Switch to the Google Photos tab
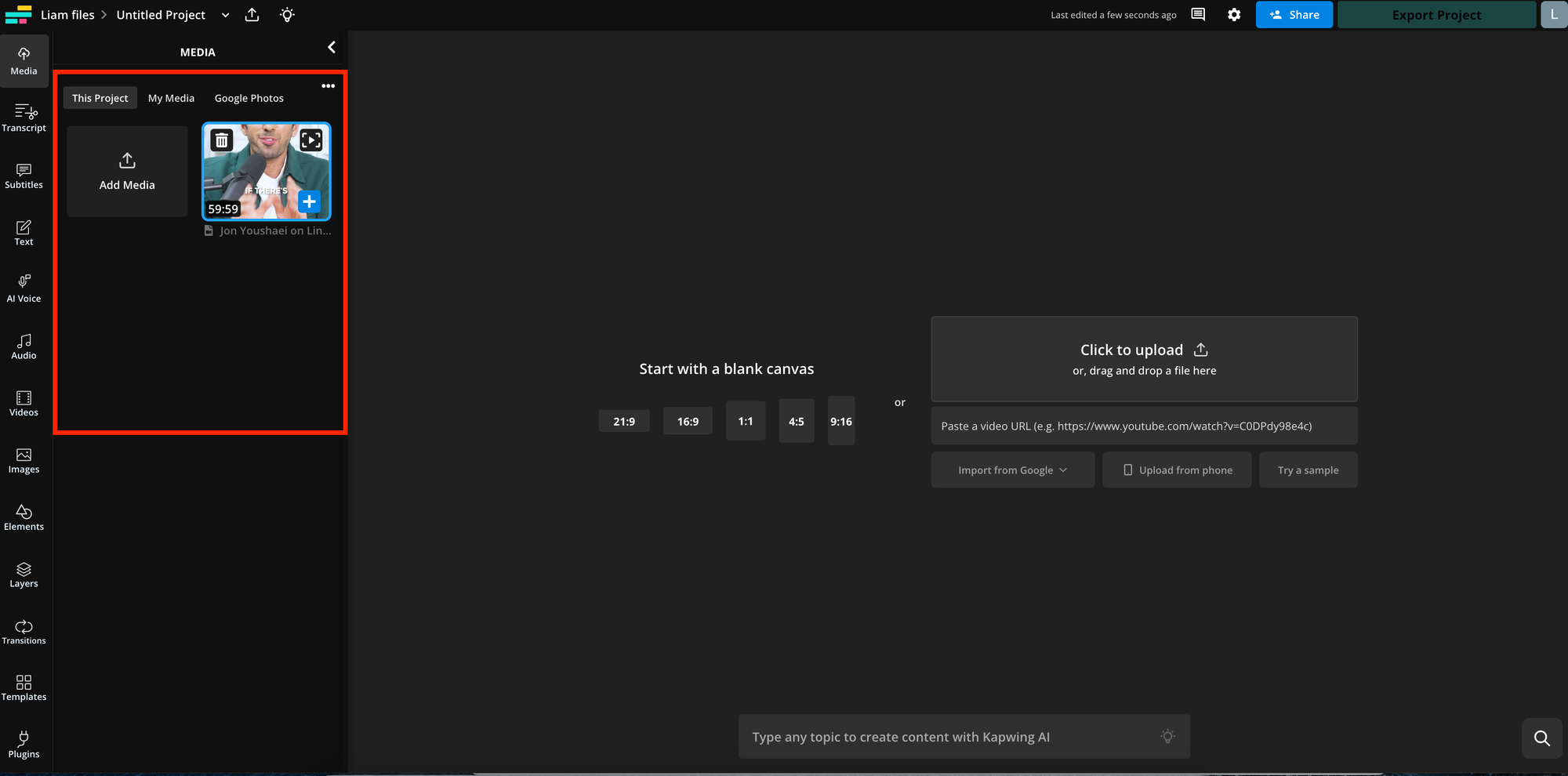This screenshot has height=776, width=1568. click(249, 97)
